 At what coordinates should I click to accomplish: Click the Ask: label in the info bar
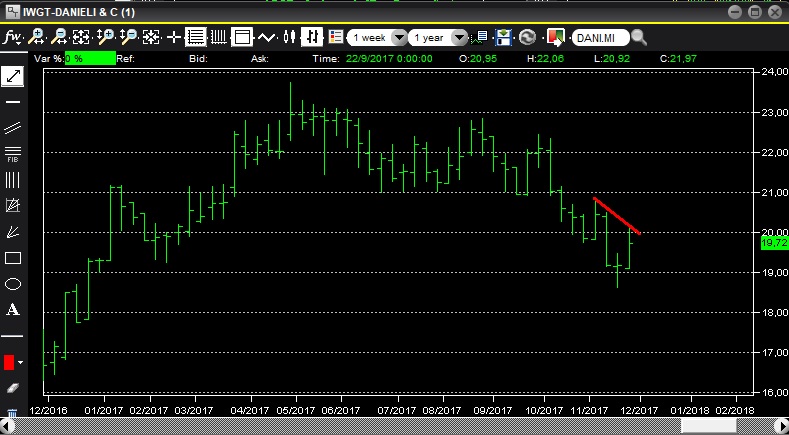[260, 58]
